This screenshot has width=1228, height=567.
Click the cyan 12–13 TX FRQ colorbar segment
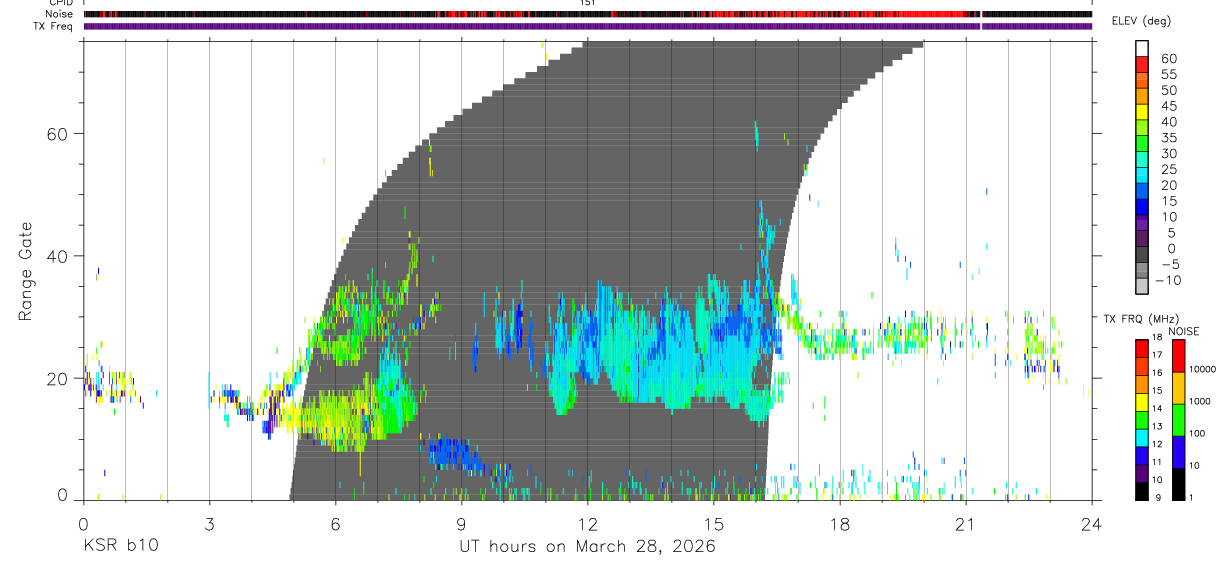point(1141,437)
